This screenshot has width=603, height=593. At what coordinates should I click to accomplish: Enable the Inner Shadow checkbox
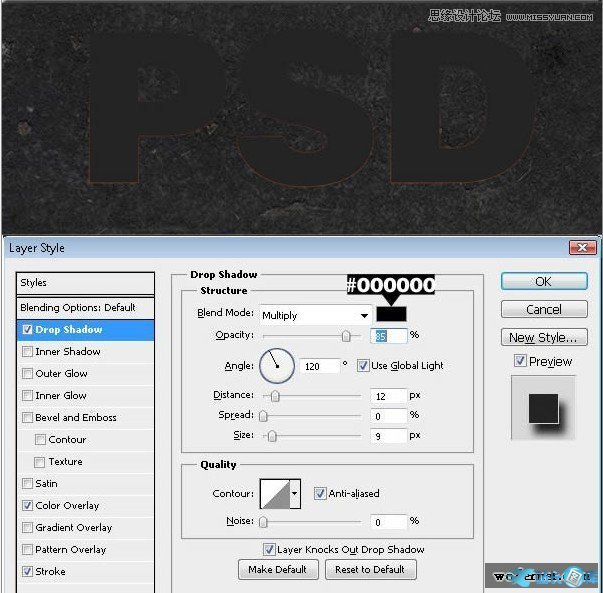click(x=27, y=352)
